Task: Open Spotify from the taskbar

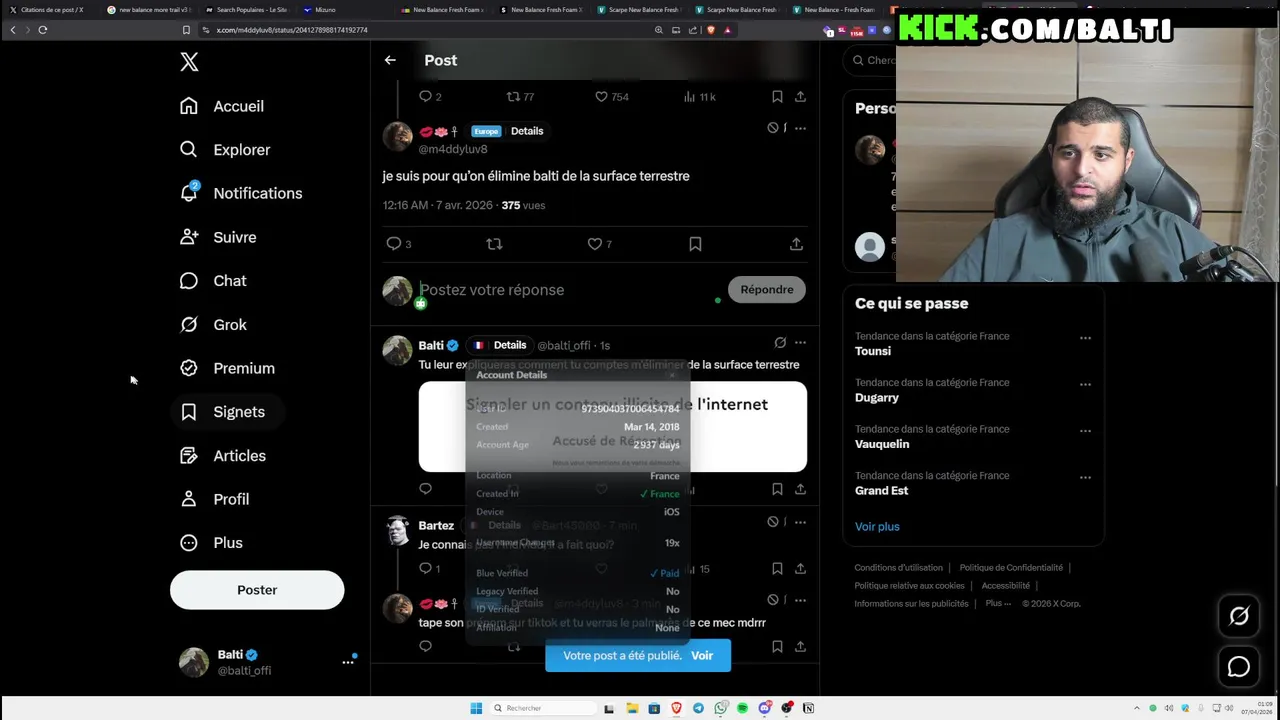Action: pos(742,708)
